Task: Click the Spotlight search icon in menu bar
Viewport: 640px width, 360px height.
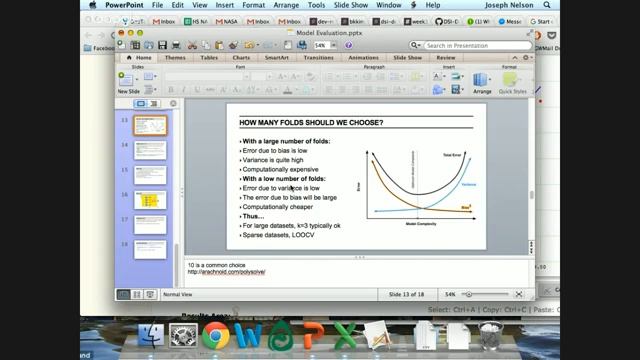Action: pyautogui.click(x=547, y=5)
